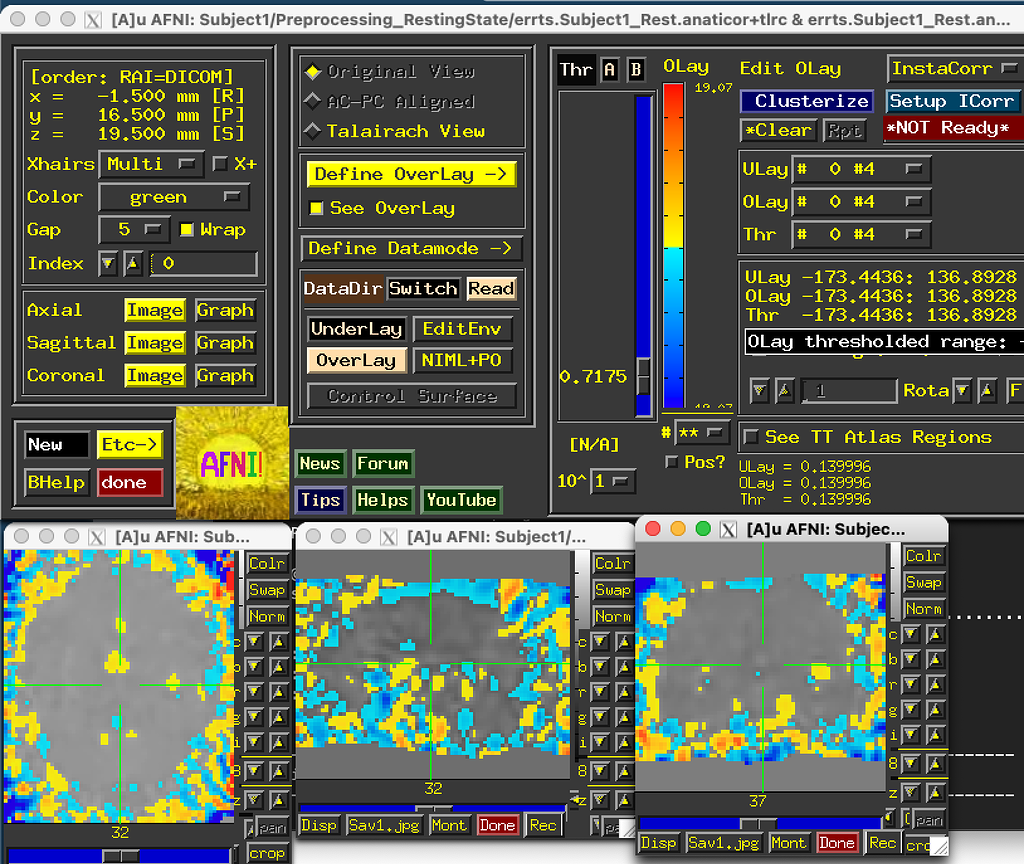This screenshot has height=864, width=1024.
Task: Open Disp display options in the sagittal viewer
Action: pyautogui.click(x=319, y=825)
